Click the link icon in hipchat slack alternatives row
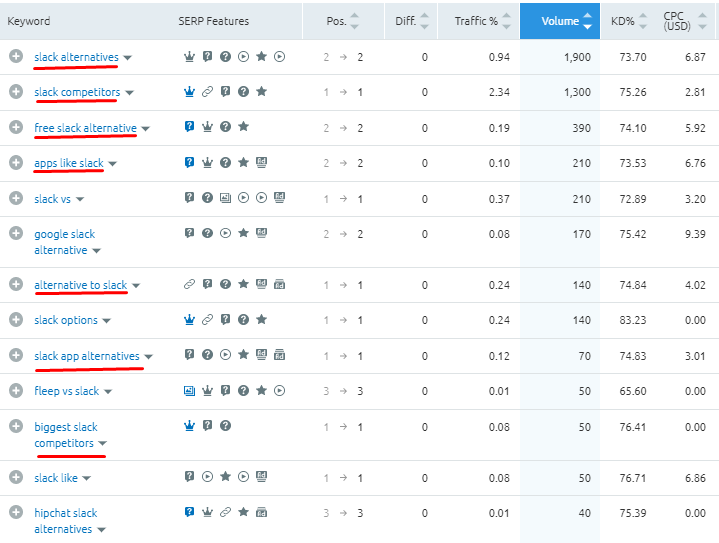Viewport: 719px width, 543px height. (x=225, y=512)
